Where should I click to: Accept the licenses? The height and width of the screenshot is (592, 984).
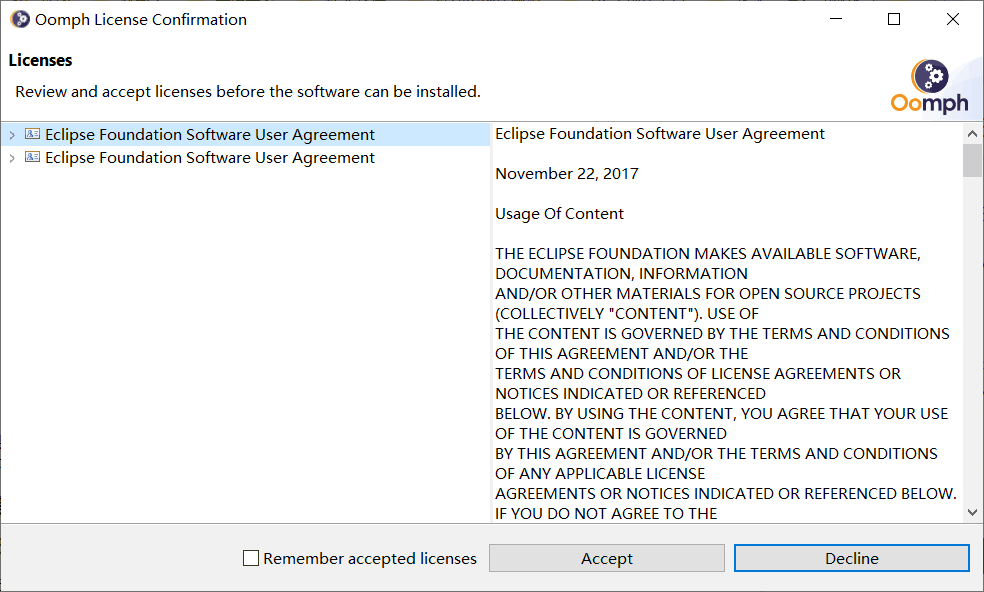pos(607,558)
